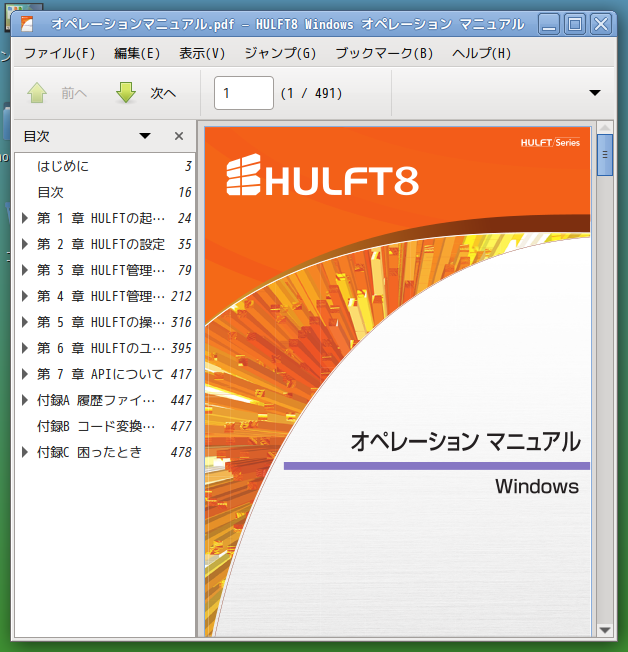This screenshot has width=628, height=652.
Task: Expand 第 6 章 HULFTのユ tree node
Action: pos(25,348)
